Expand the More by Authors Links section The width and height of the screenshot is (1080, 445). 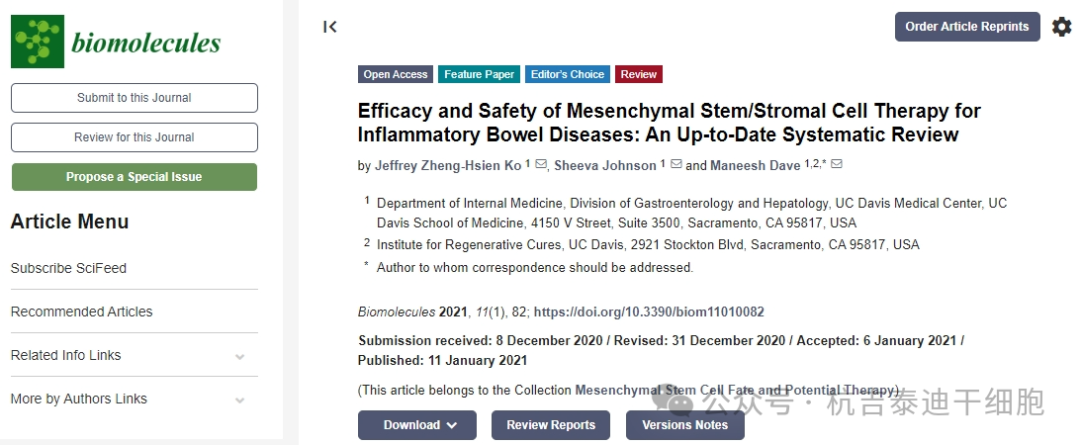(240, 400)
